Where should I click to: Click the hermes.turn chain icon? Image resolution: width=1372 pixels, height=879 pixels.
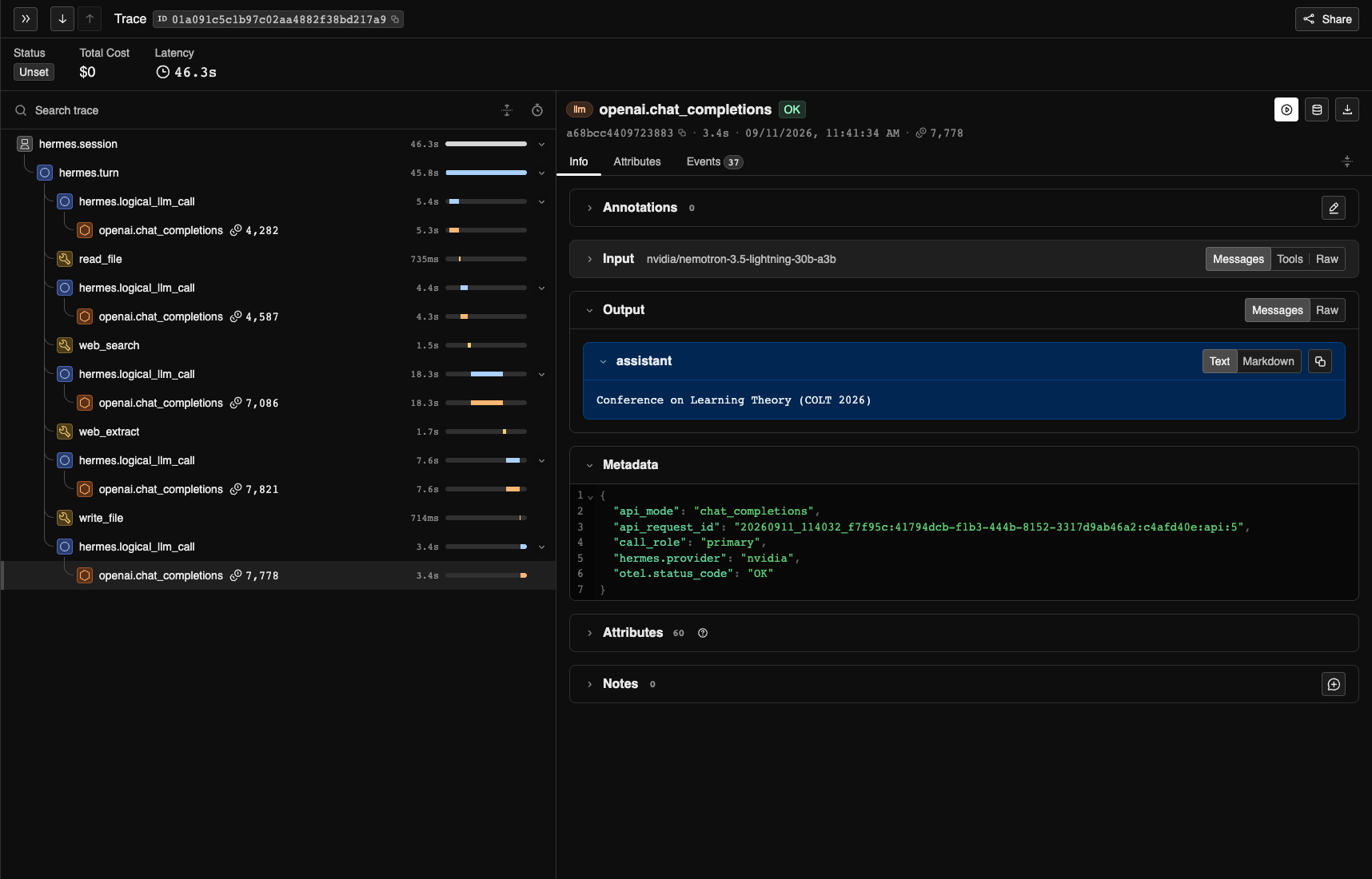45,173
